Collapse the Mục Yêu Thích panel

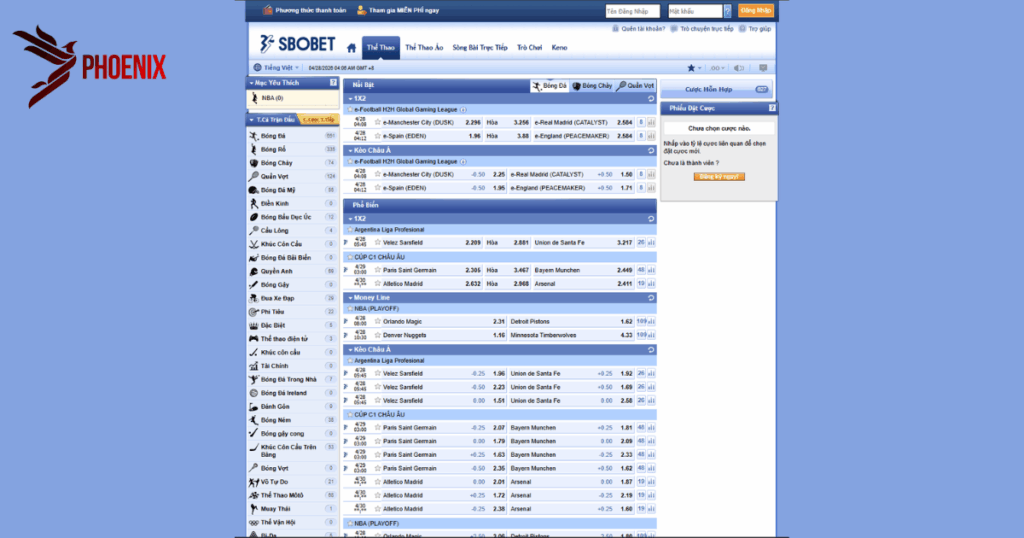pyautogui.click(x=251, y=83)
